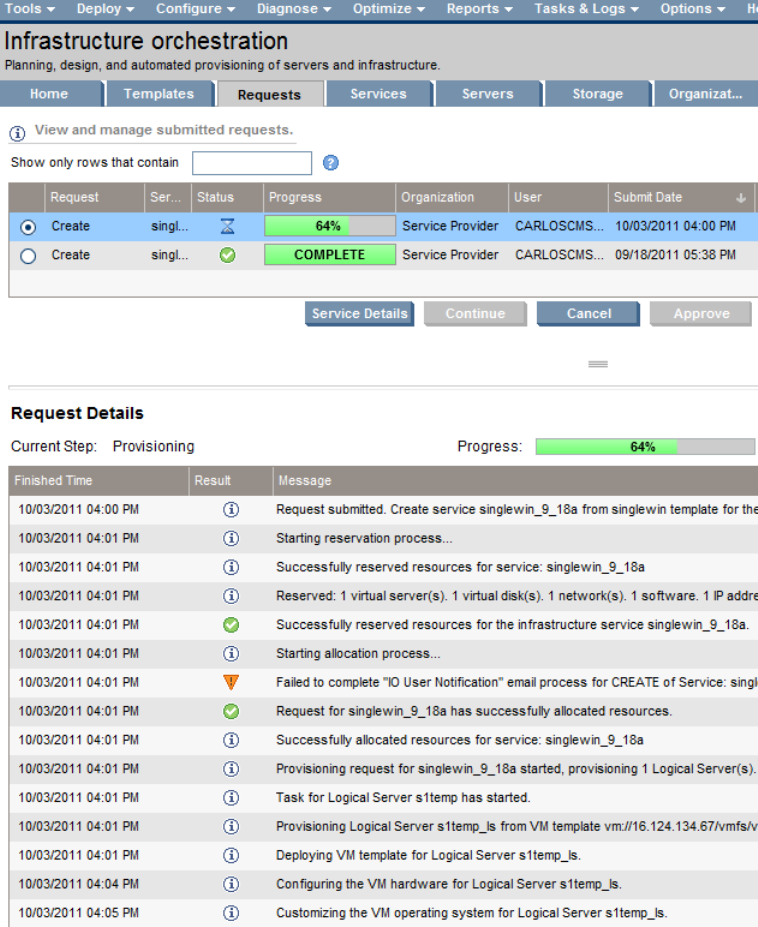The height and width of the screenshot is (927, 758).
Task: Click the green checkmark status of completed request
Action: [x=228, y=255]
